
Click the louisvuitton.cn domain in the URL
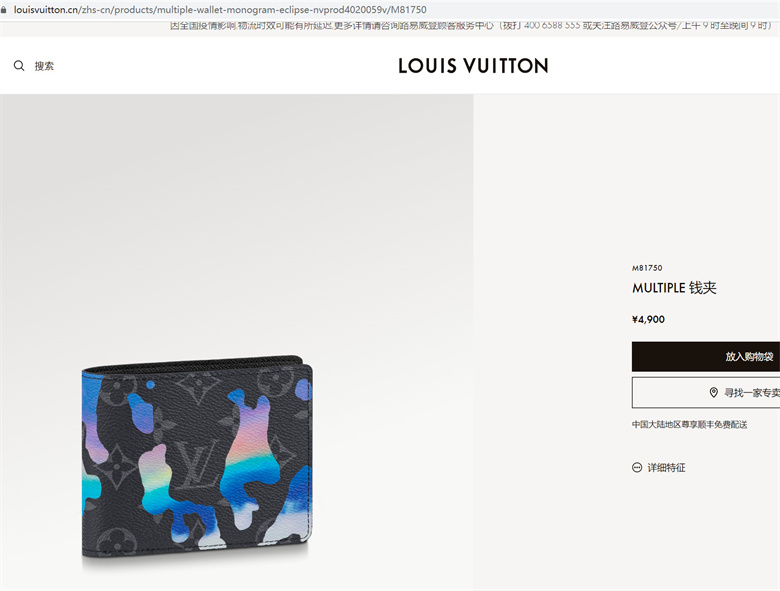(x=45, y=9)
